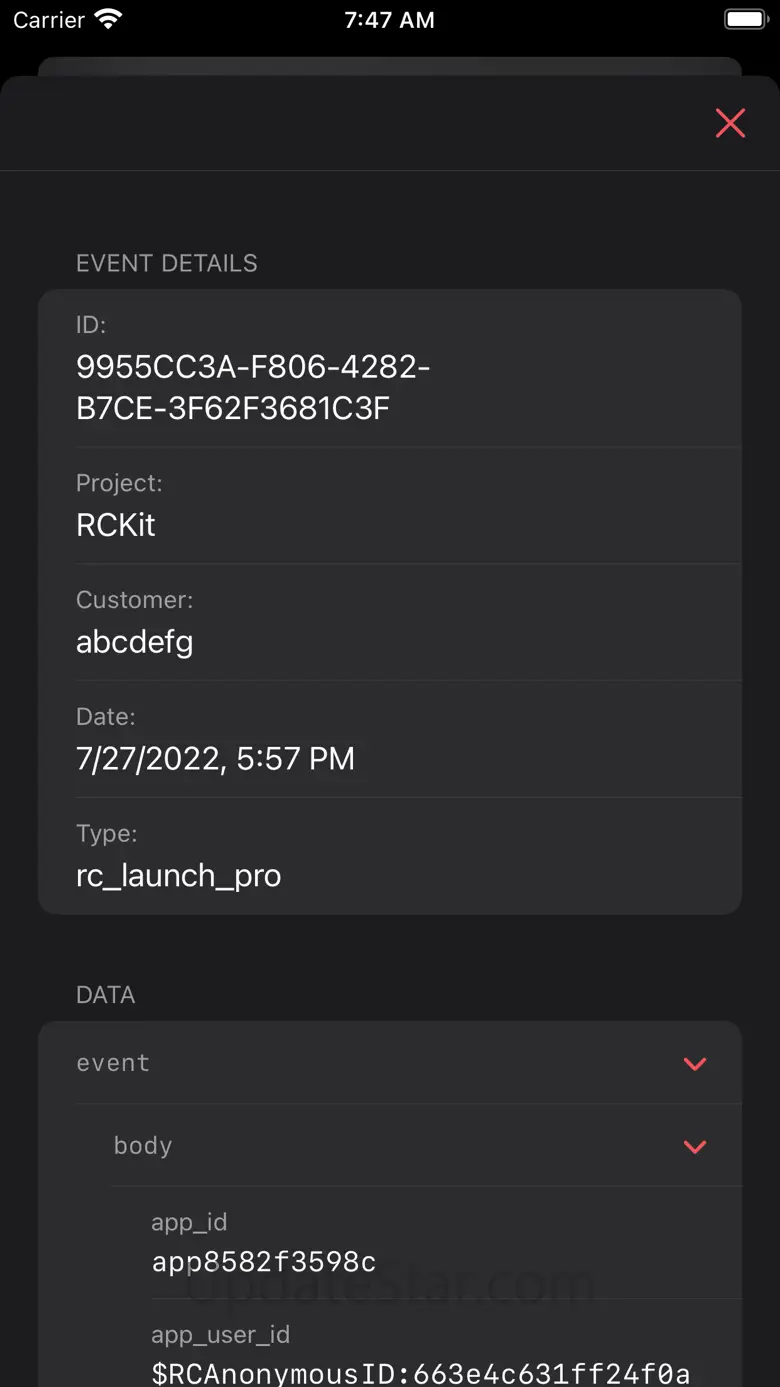Click the body tree item label

[x=143, y=1146]
